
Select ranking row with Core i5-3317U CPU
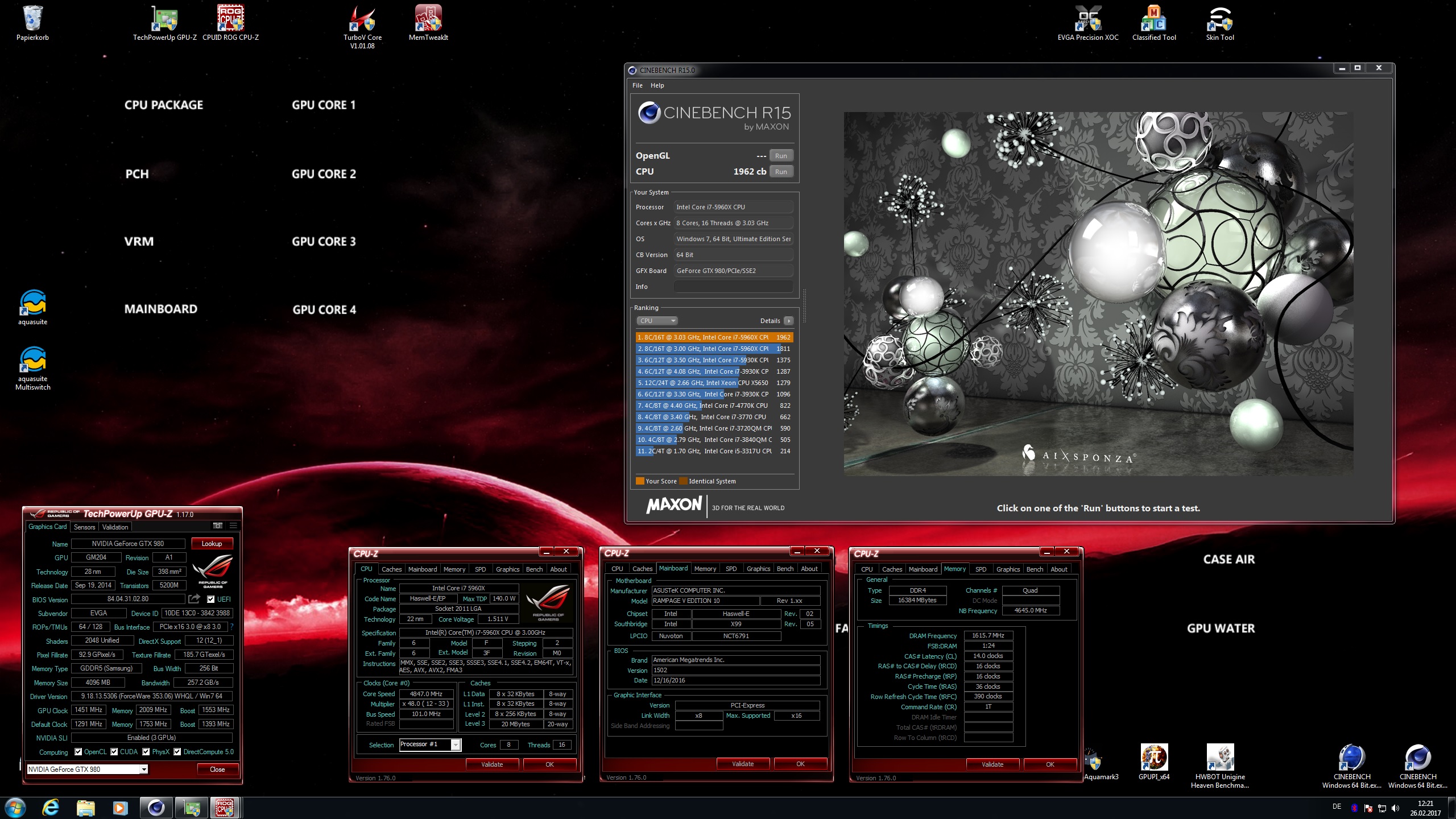(x=713, y=451)
